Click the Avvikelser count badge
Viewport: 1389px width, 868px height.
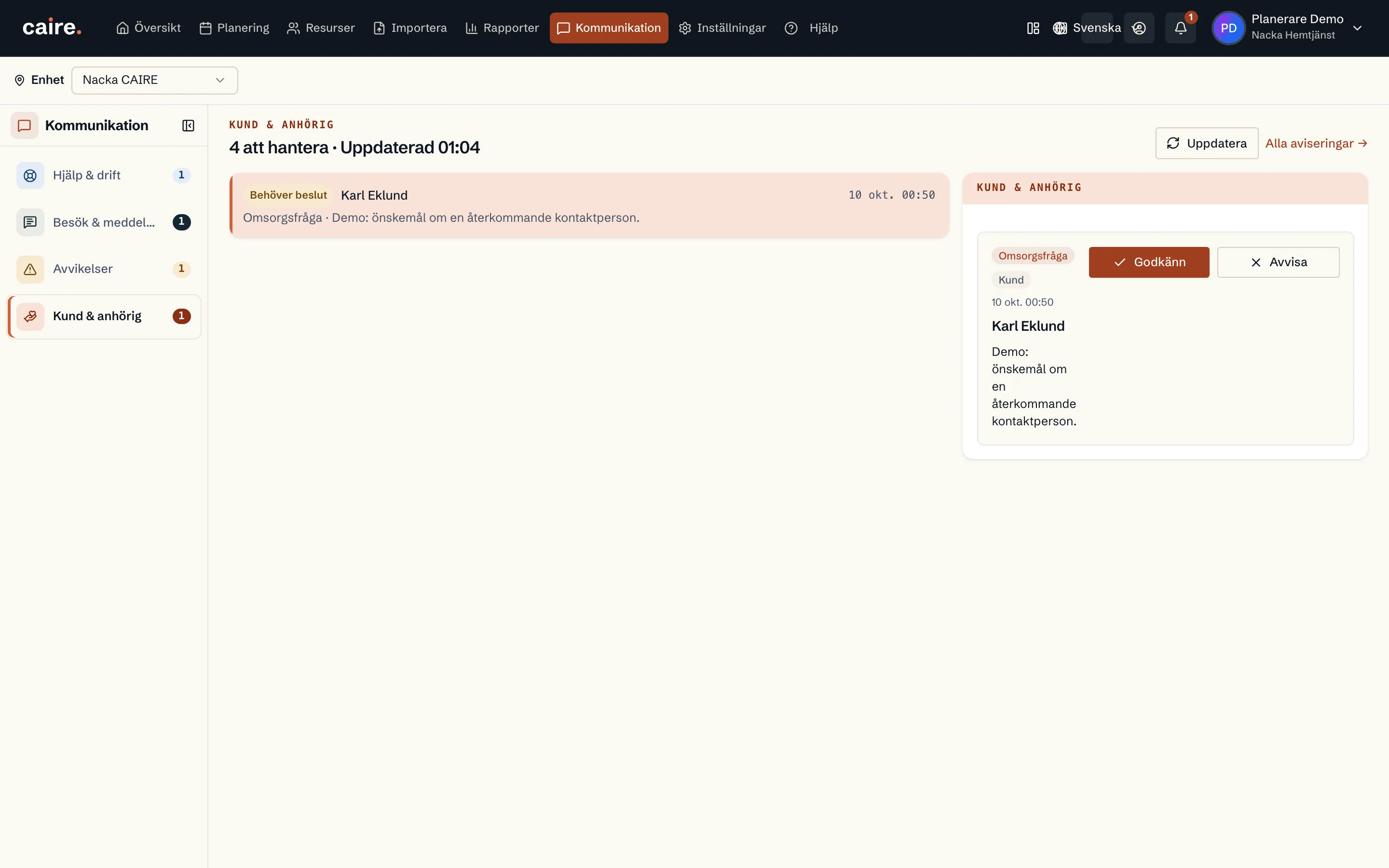click(x=181, y=269)
